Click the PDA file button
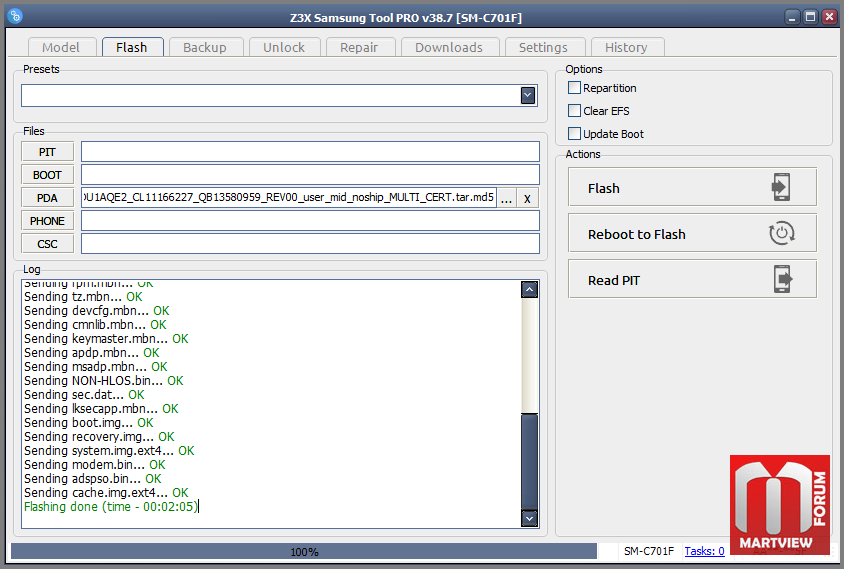 tap(47, 198)
